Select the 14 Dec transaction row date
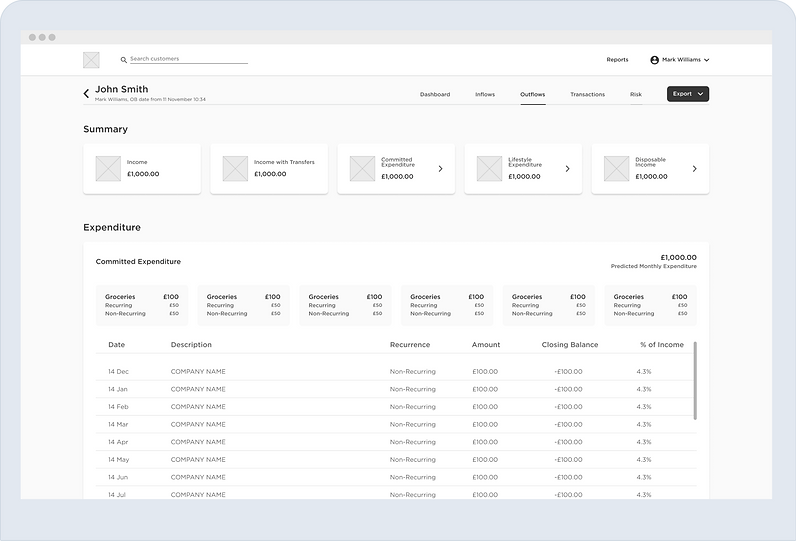 click(x=118, y=371)
